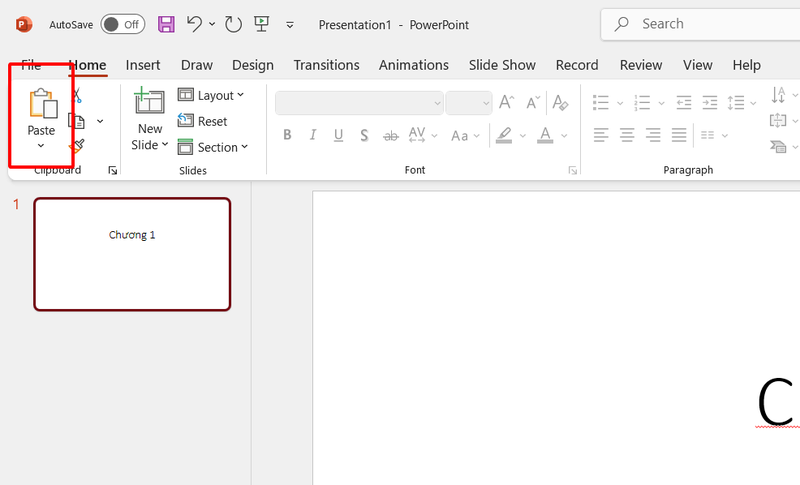Screen dimensions: 800x485
Task: Click the Copy icon
Action: (x=77, y=121)
